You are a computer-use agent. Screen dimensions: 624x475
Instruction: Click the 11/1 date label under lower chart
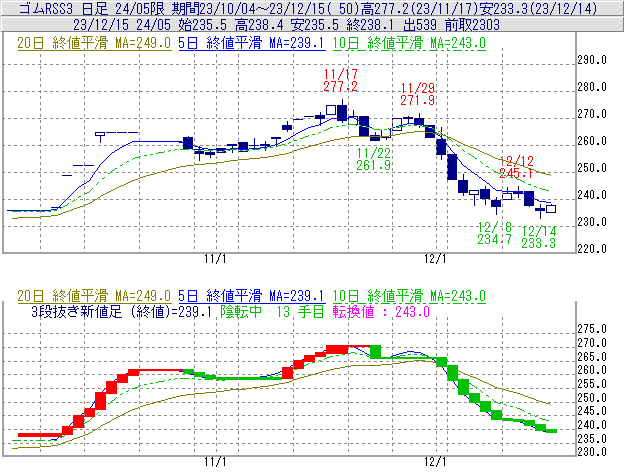215,462
